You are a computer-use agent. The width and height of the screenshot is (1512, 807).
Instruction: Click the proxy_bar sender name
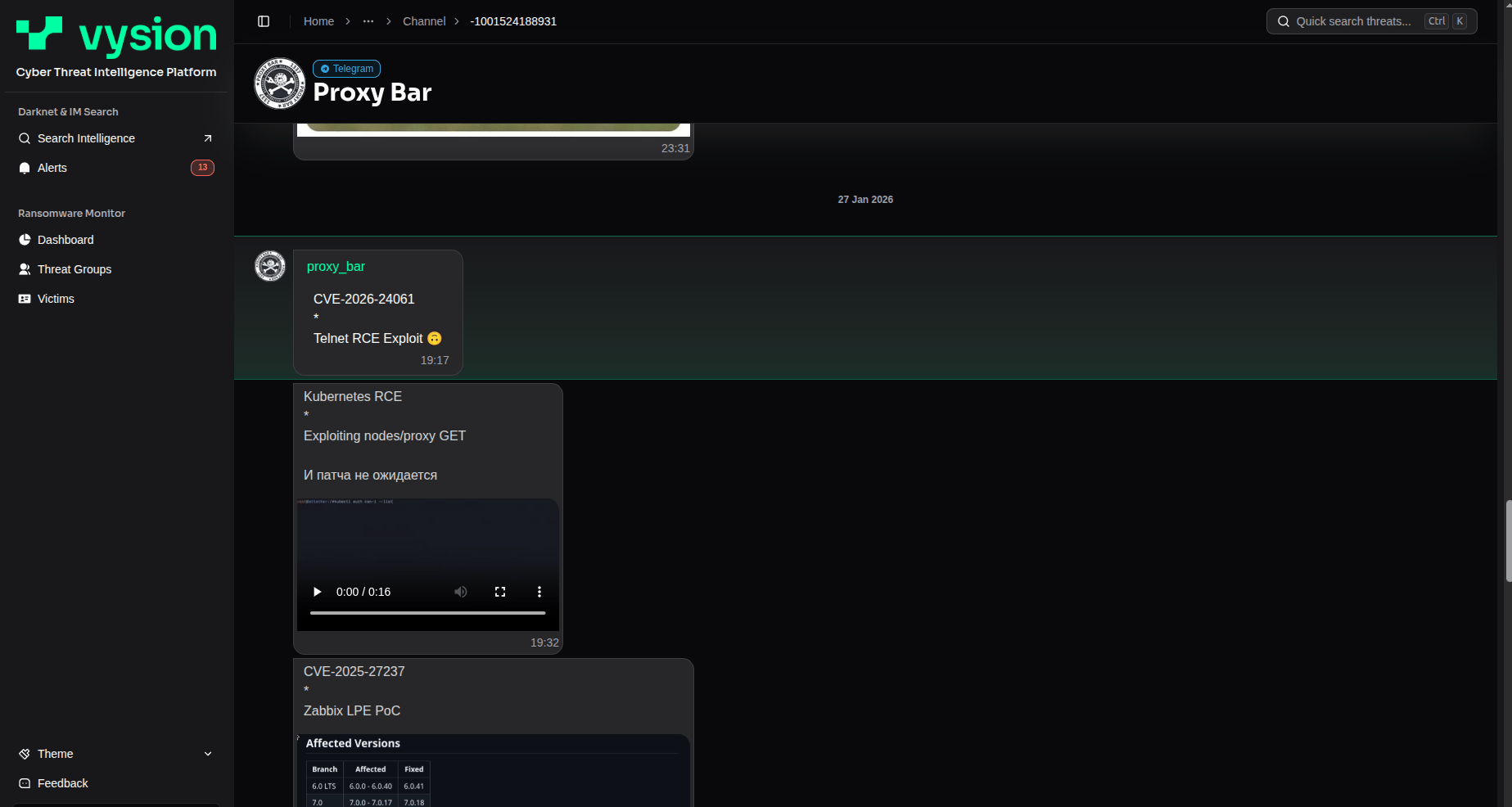(336, 267)
